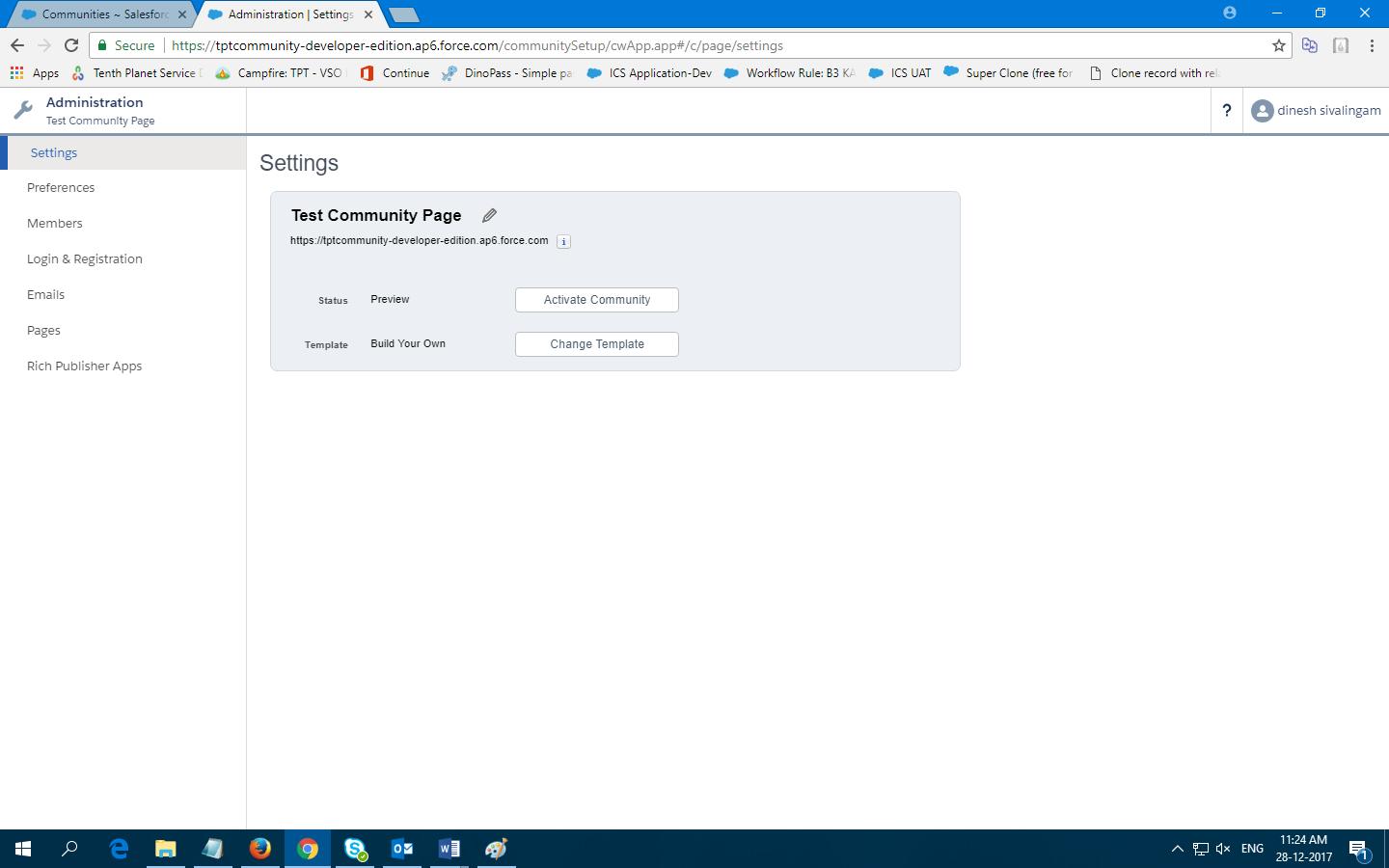Click the browser address bar URL
This screenshot has width=1389, height=868.
coord(477,45)
